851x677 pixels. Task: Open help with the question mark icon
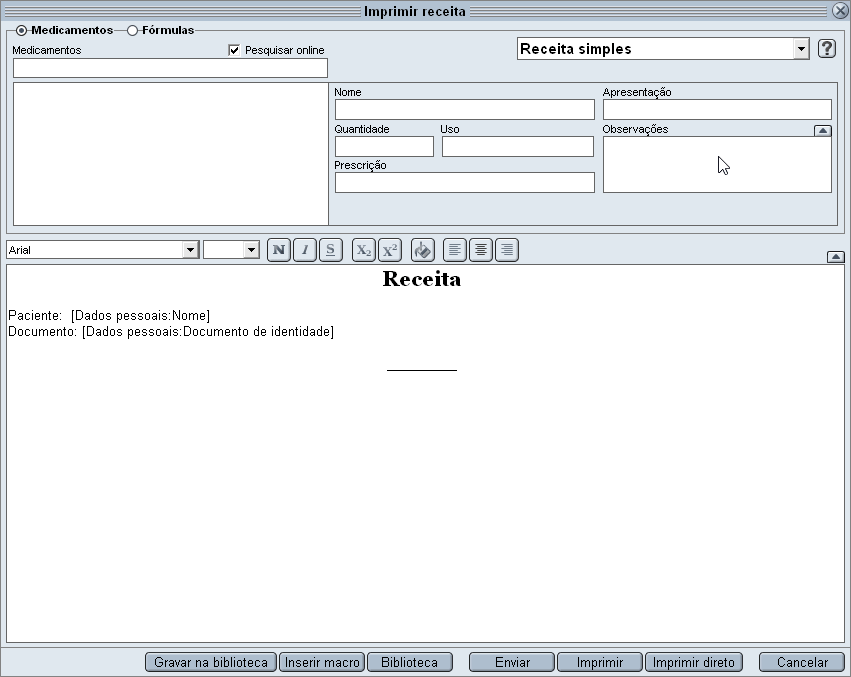[x=827, y=49]
